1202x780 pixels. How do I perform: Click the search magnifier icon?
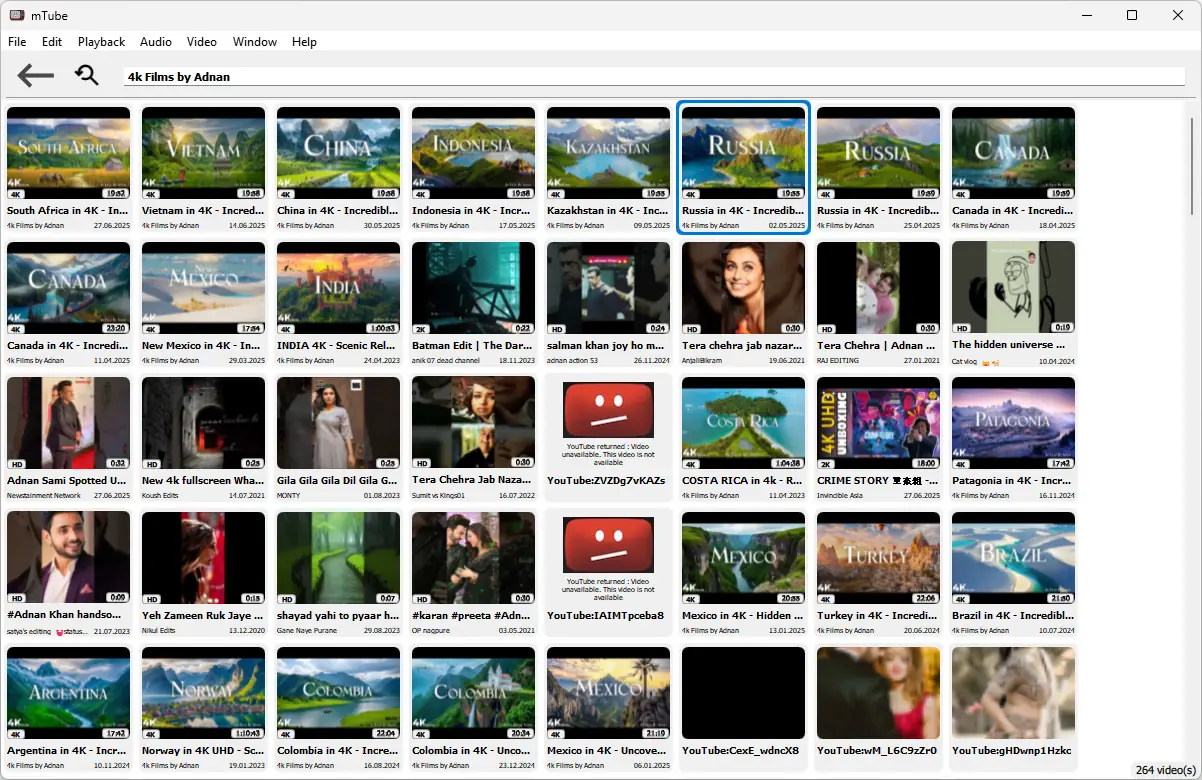tap(86, 75)
